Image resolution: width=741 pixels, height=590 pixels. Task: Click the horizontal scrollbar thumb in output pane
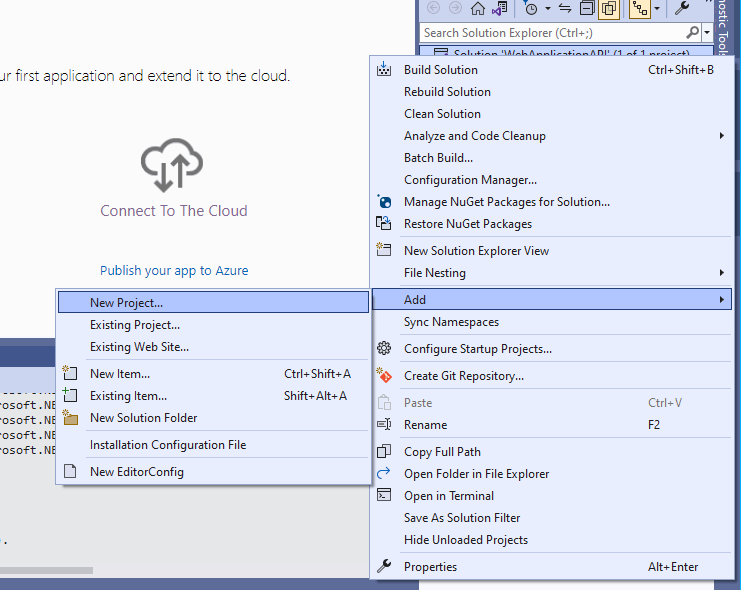pos(46,570)
